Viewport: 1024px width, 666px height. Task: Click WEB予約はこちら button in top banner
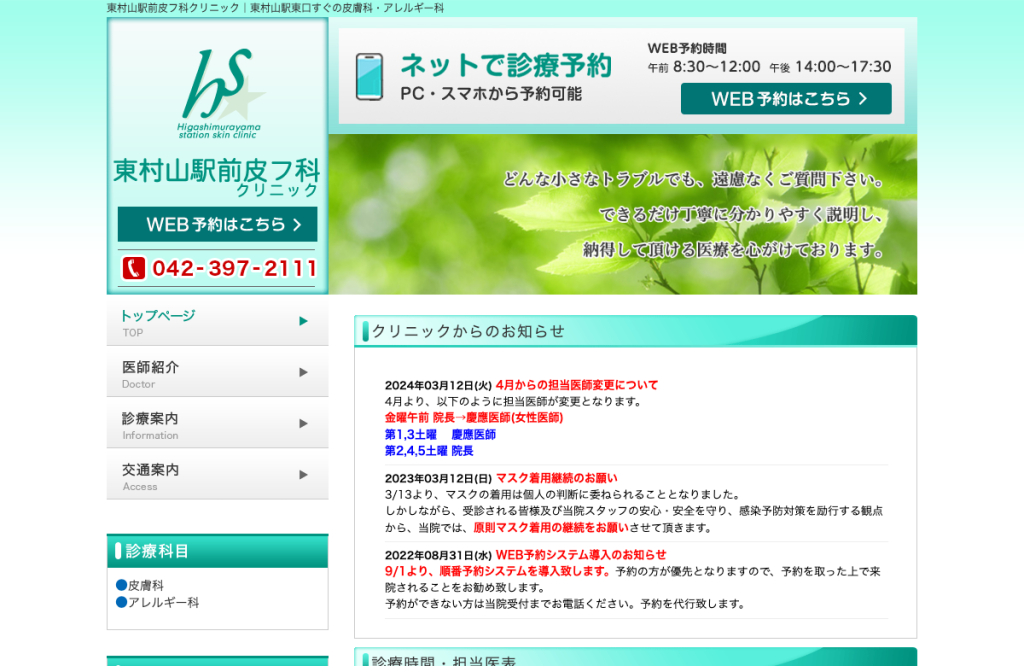[x=786, y=99]
